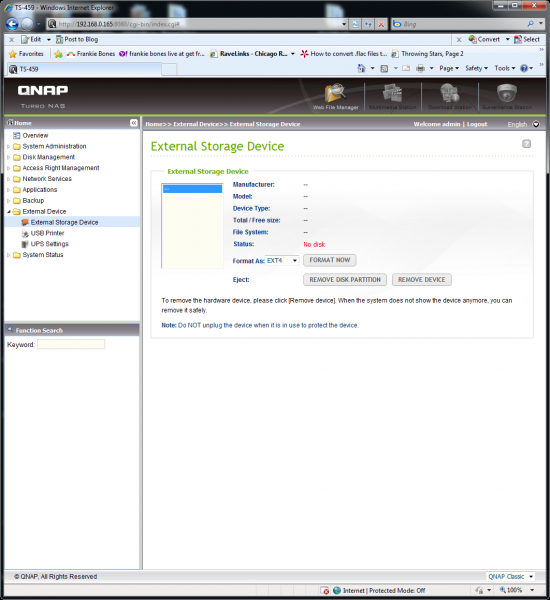This screenshot has height=600, width=550.
Task: Open the Edit toolbar button
Action: click(31, 39)
